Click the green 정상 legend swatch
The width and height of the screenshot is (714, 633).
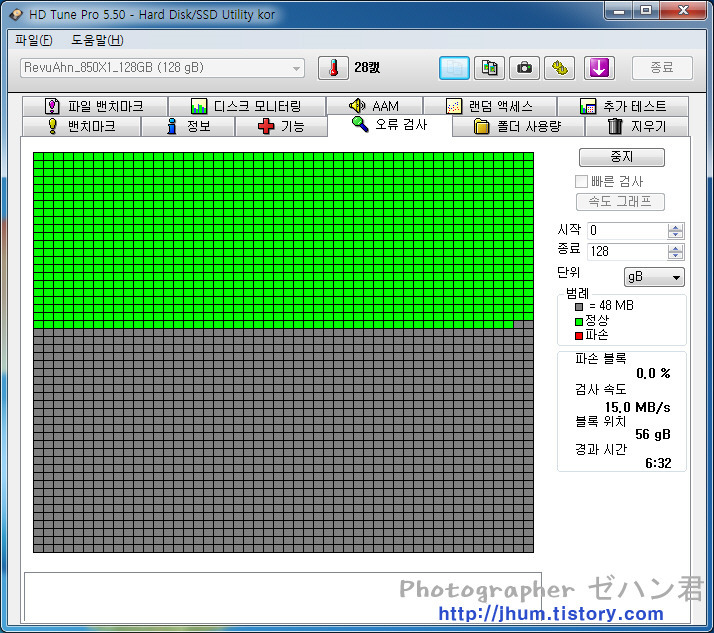tap(579, 322)
